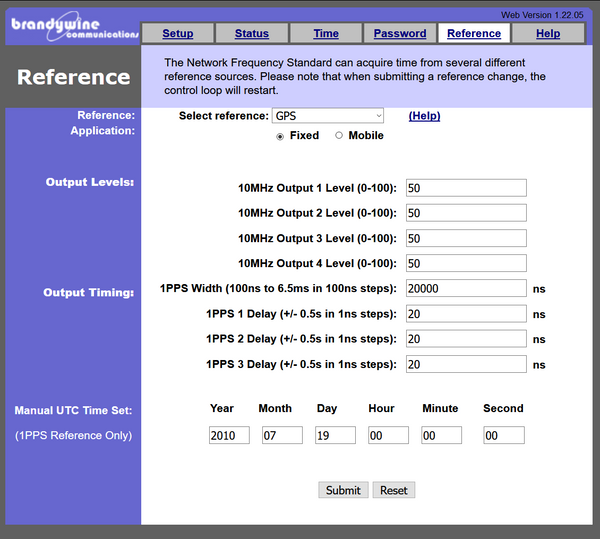Switch to the Status tab
Image resolution: width=600 pixels, height=539 pixels.
tap(251, 33)
